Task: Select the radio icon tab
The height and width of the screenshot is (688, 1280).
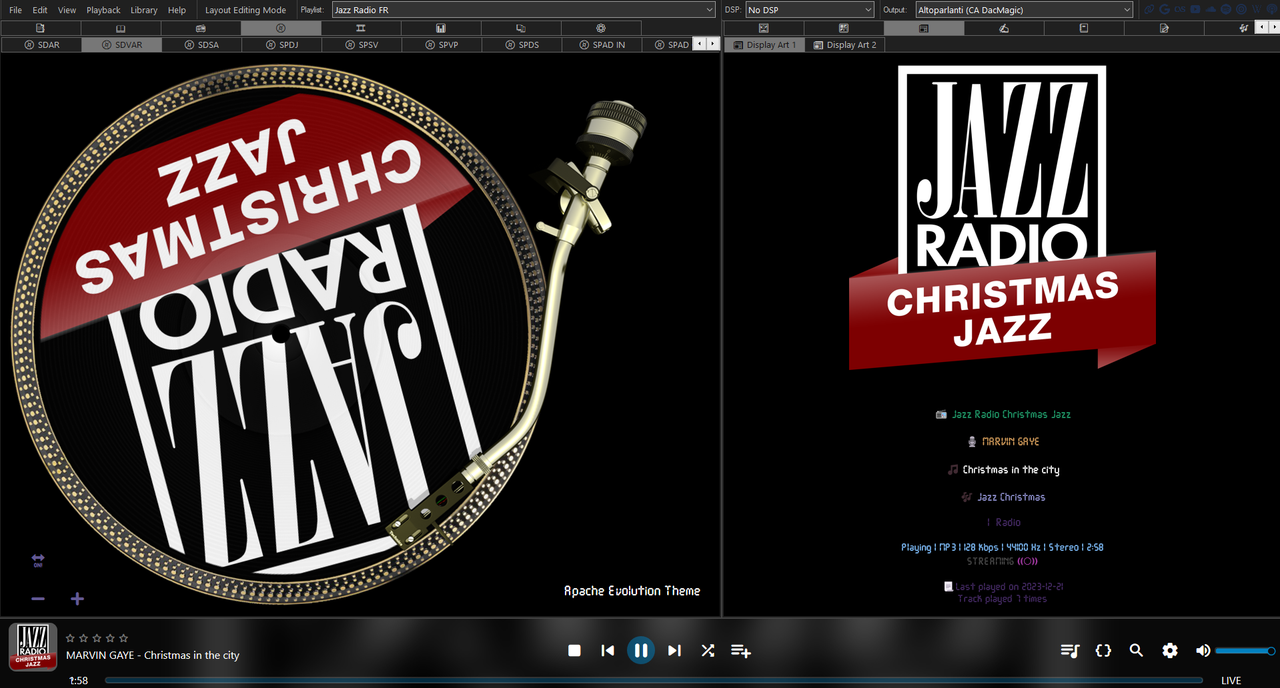Action: [200, 28]
